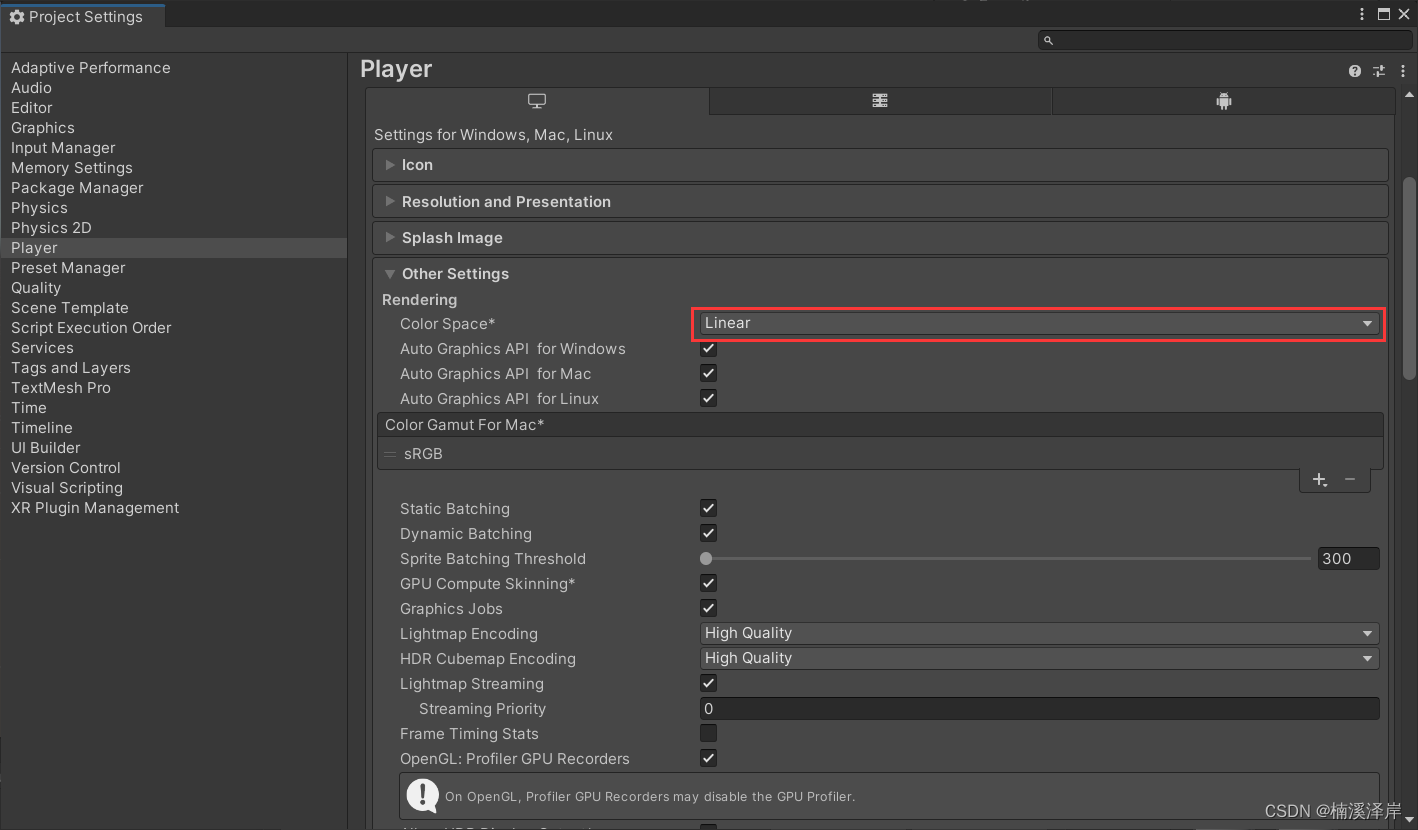Open Physics settings category
This screenshot has height=830, width=1418.
click(39, 208)
